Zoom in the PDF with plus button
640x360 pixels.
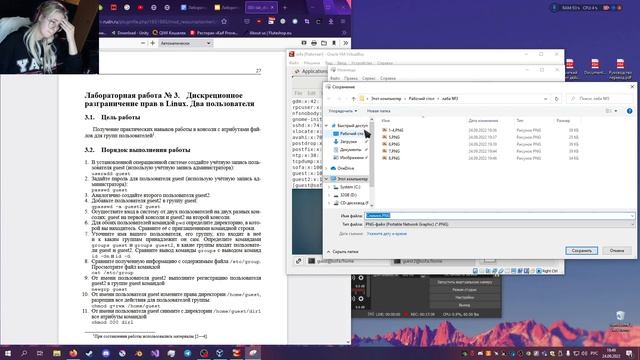pyautogui.click(x=153, y=43)
